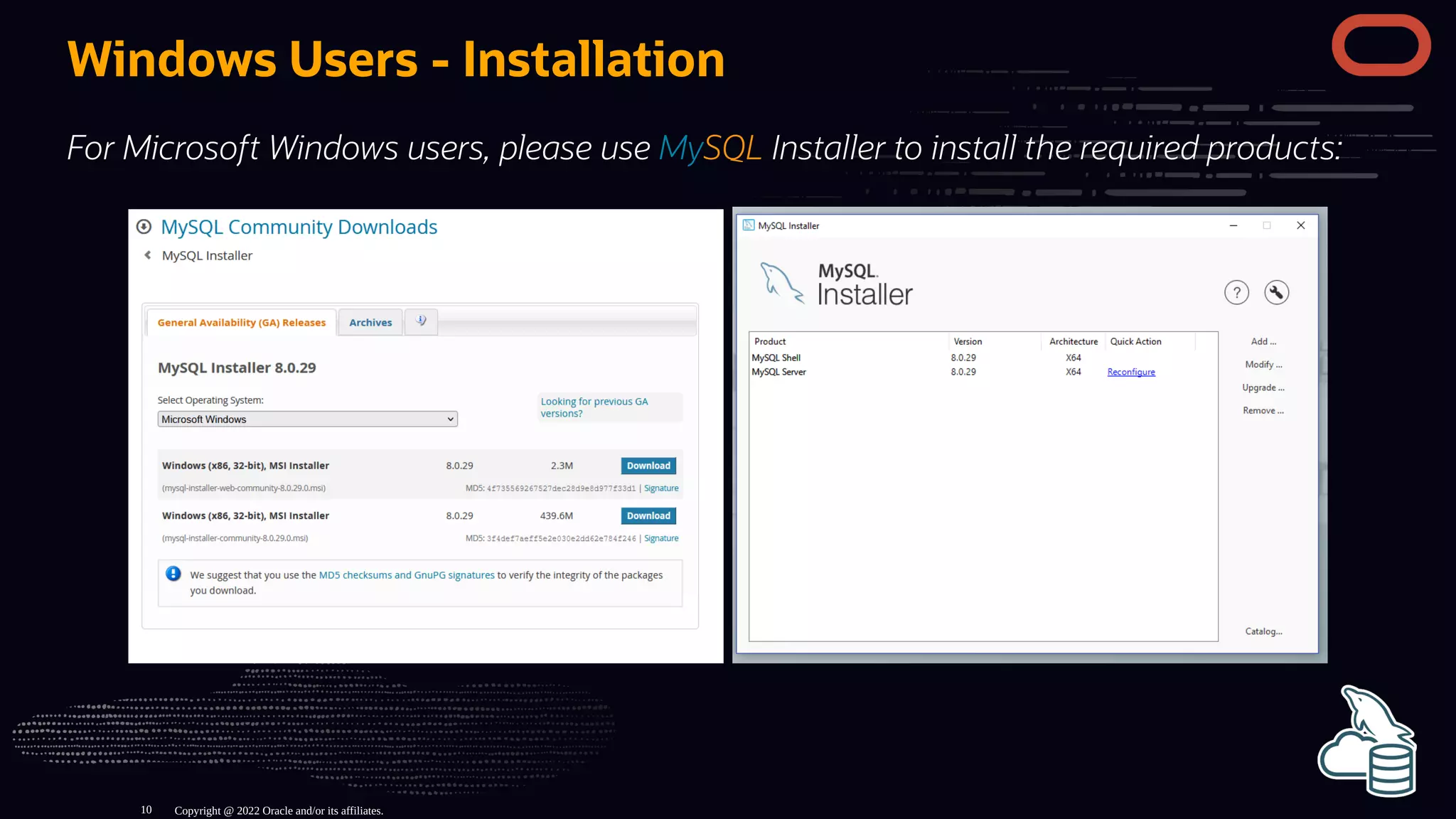Open MD5 checksums and GnuPG signatures link
1456x819 pixels.
[x=407, y=575]
